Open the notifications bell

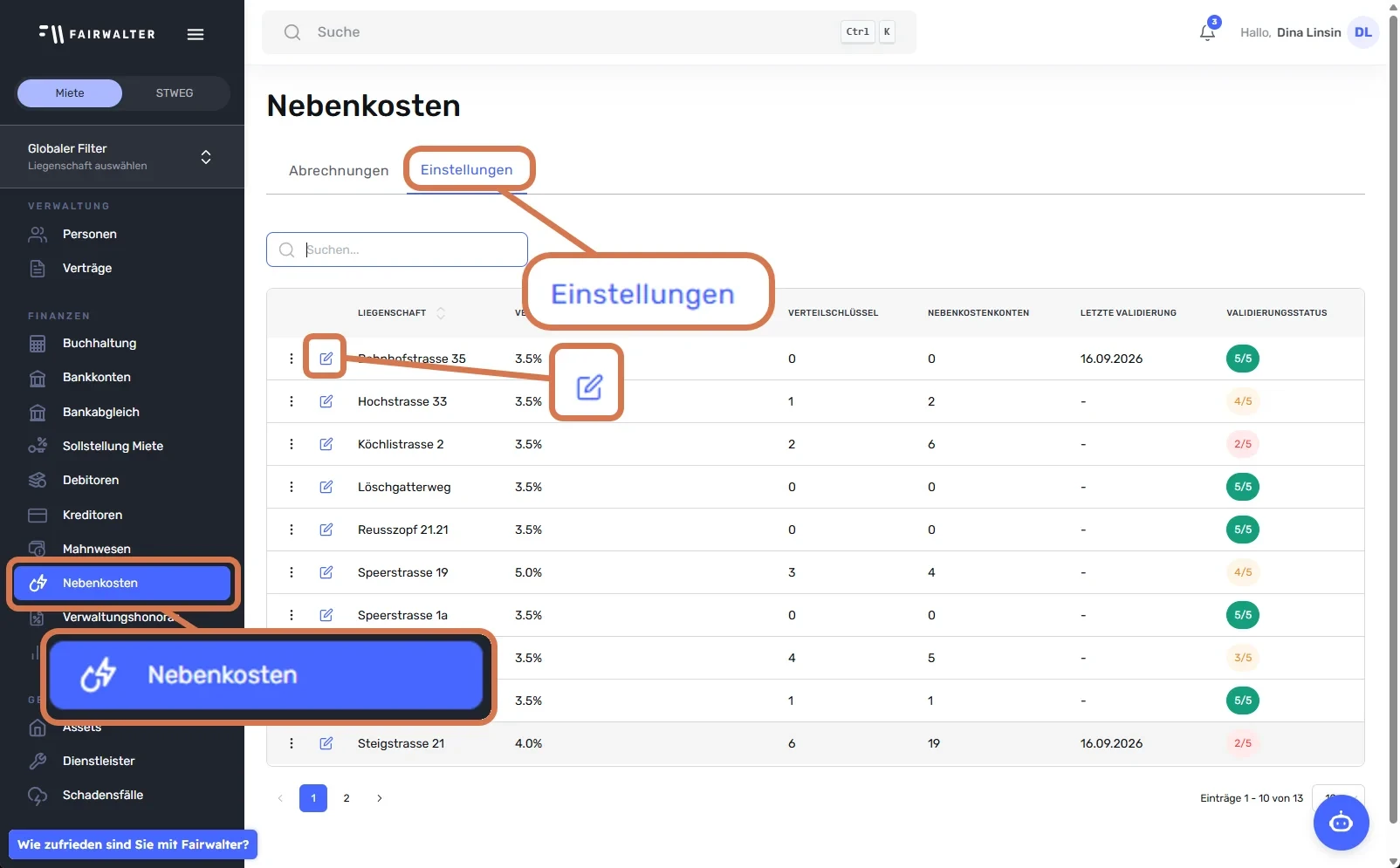pos(1207,32)
